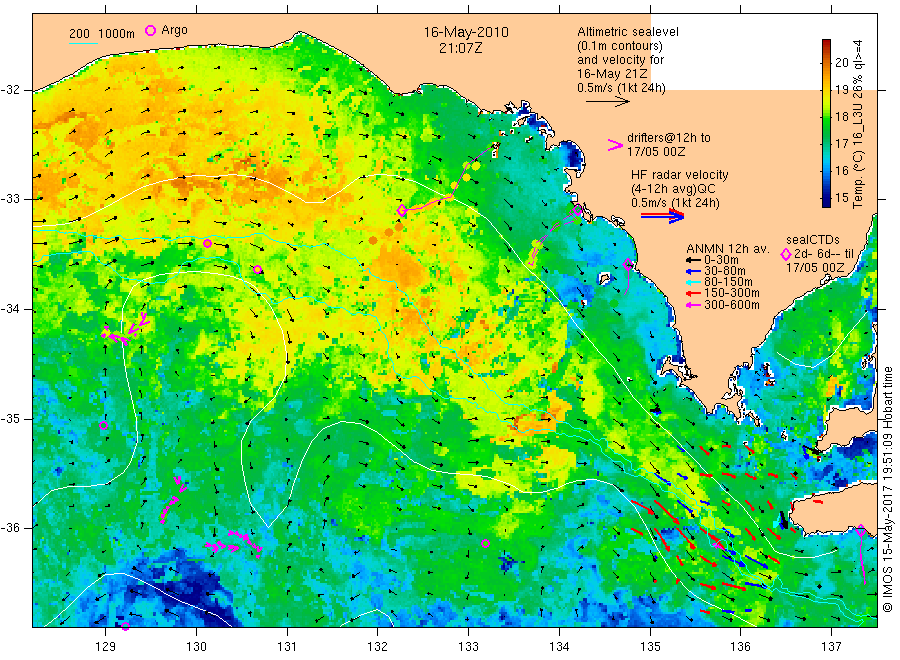This screenshot has height=660, width=900.
Task: Click the Argo float marker near 130.7E 33.6S
Action: point(258,269)
